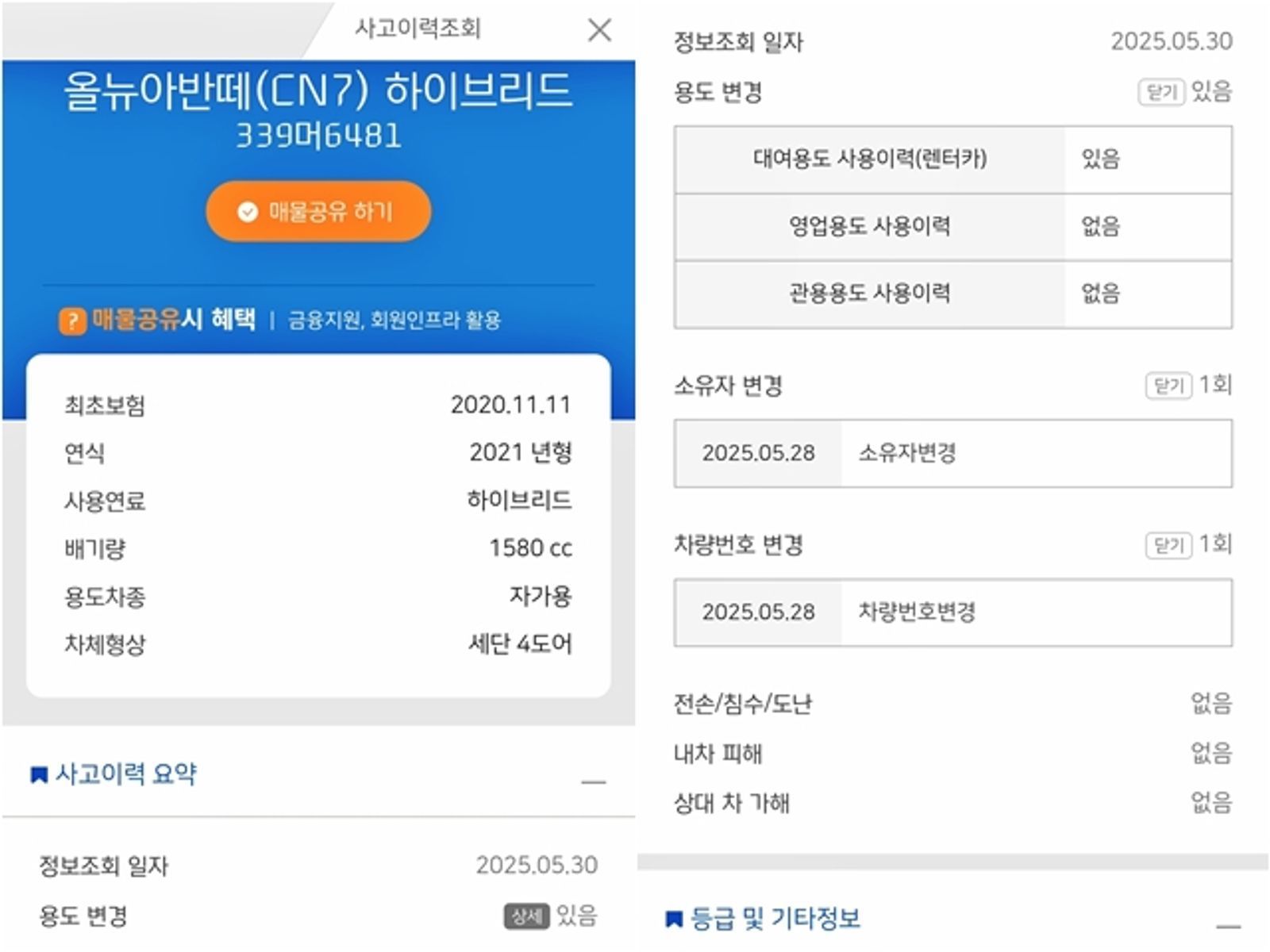Screen dimensions: 1270x952
Task: Click the 차량번호변경 entry dated 2025.05.28
Action: pos(953,612)
